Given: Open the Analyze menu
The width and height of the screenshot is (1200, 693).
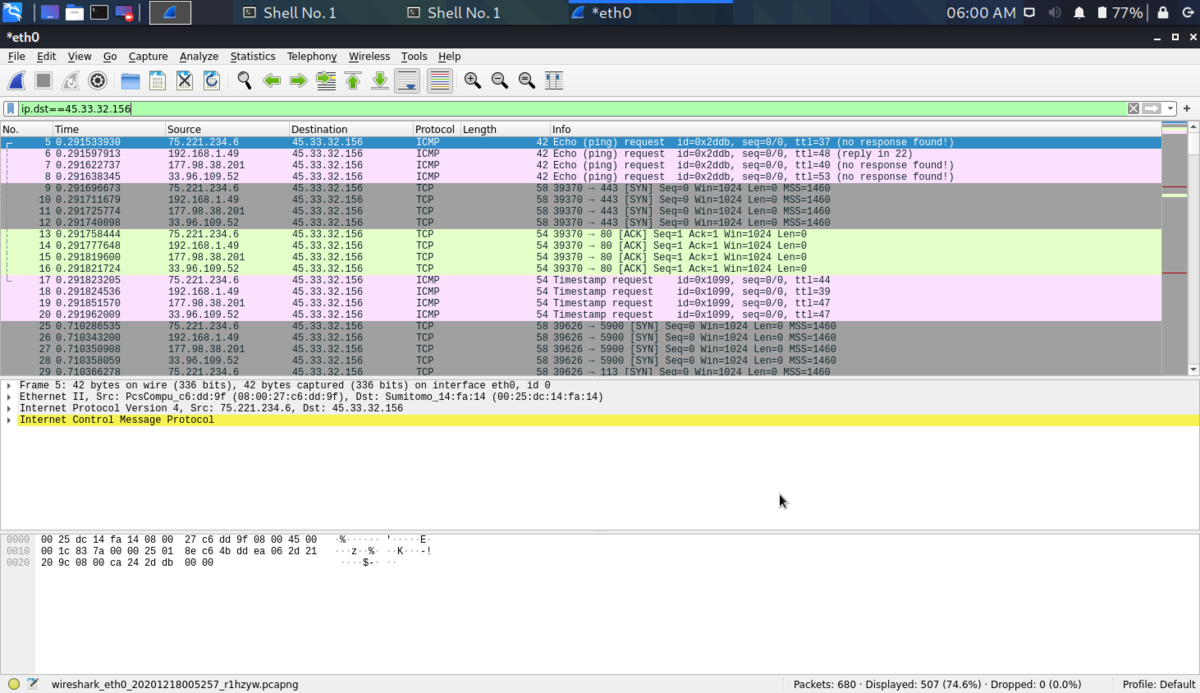Looking at the screenshot, I should pyautogui.click(x=199, y=56).
